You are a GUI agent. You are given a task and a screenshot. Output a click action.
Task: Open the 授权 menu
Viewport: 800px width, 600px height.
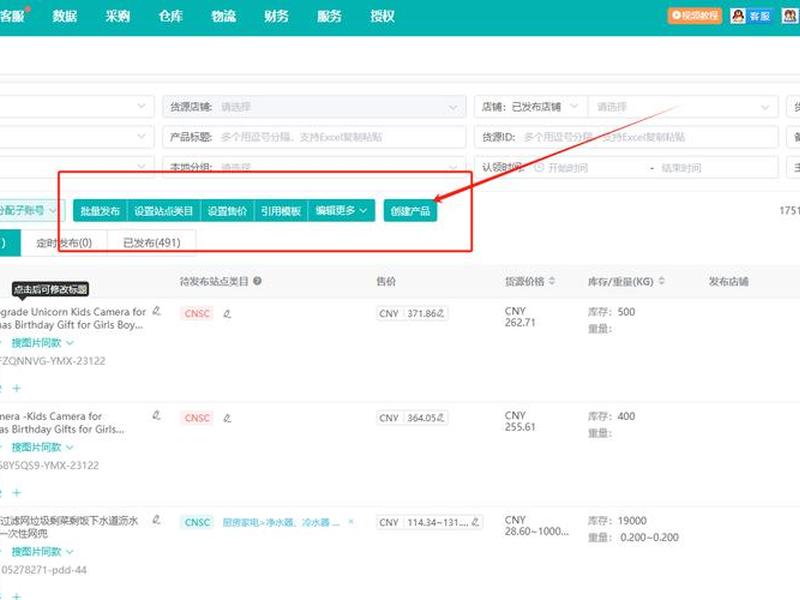point(383,16)
